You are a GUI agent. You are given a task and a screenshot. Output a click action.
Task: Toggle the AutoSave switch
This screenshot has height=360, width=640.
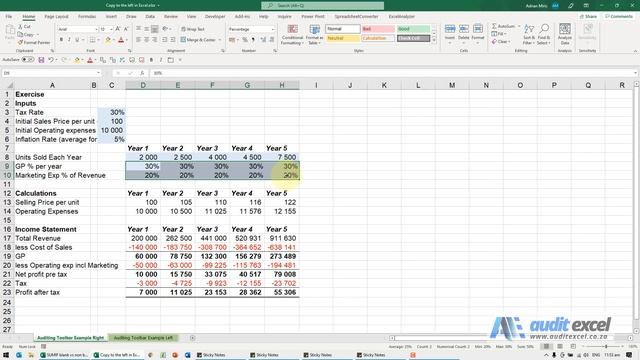pyautogui.click(x=28, y=60)
